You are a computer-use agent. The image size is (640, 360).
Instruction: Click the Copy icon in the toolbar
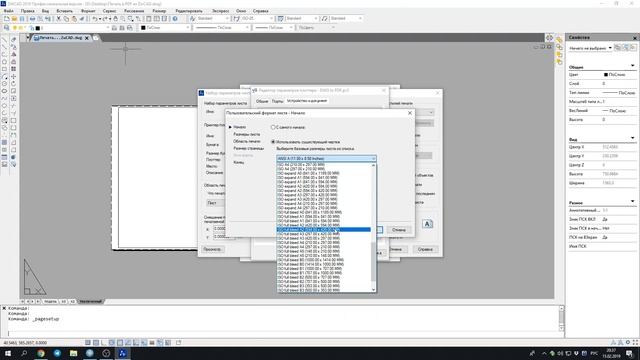pos(66,19)
